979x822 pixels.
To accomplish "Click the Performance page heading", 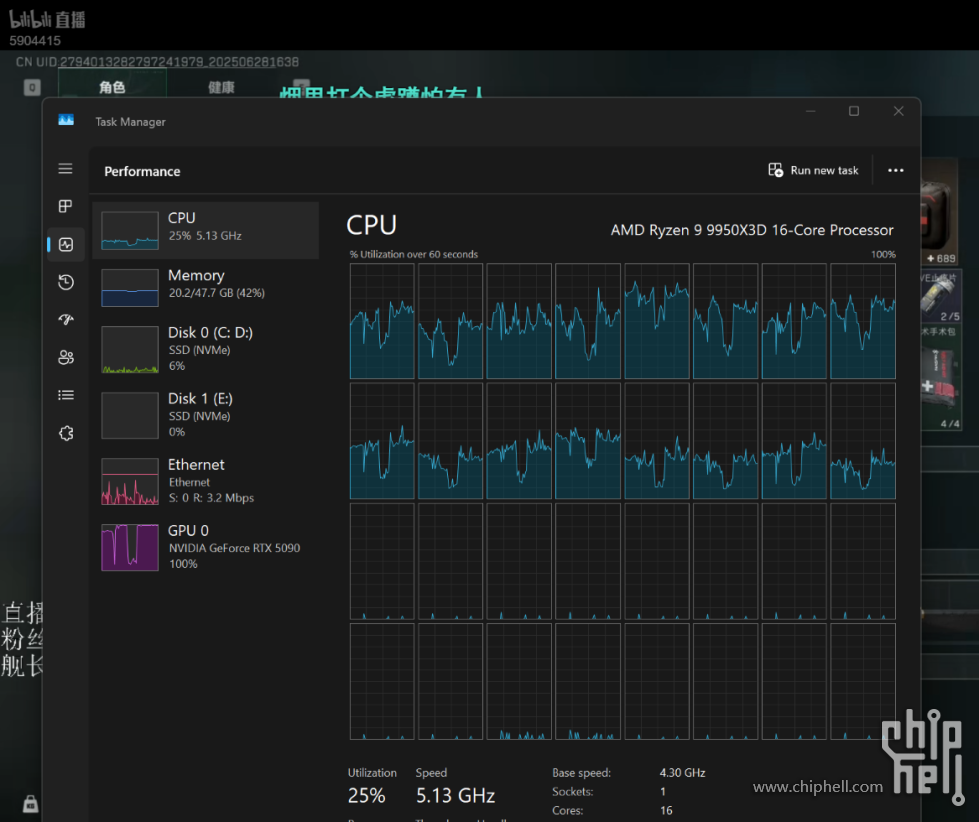I will click(x=142, y=171).
